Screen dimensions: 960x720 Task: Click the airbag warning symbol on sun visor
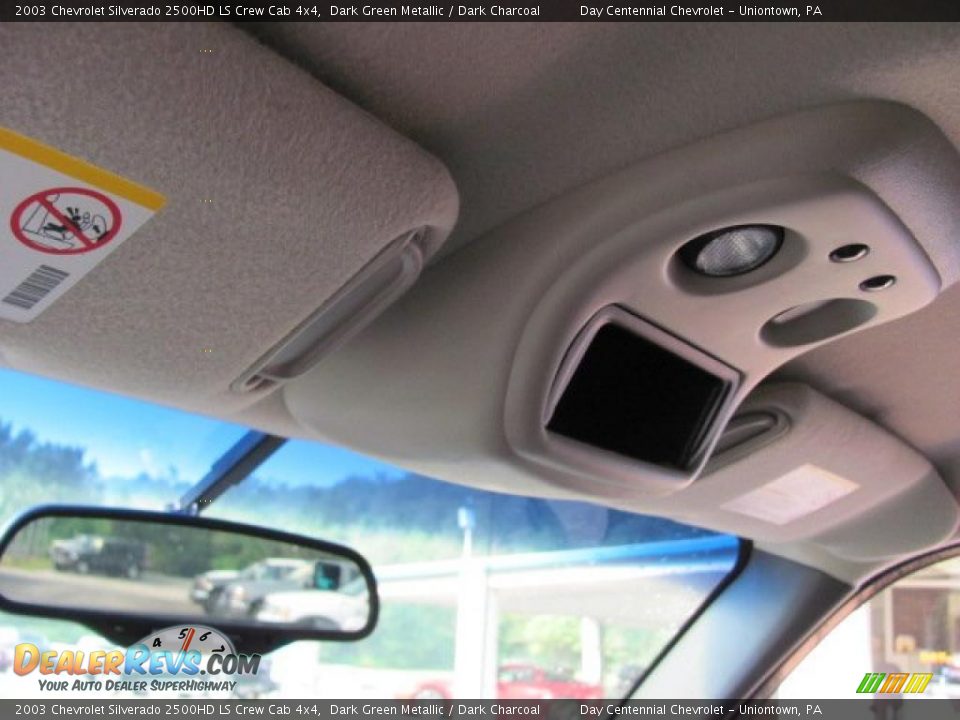[66, 220]
